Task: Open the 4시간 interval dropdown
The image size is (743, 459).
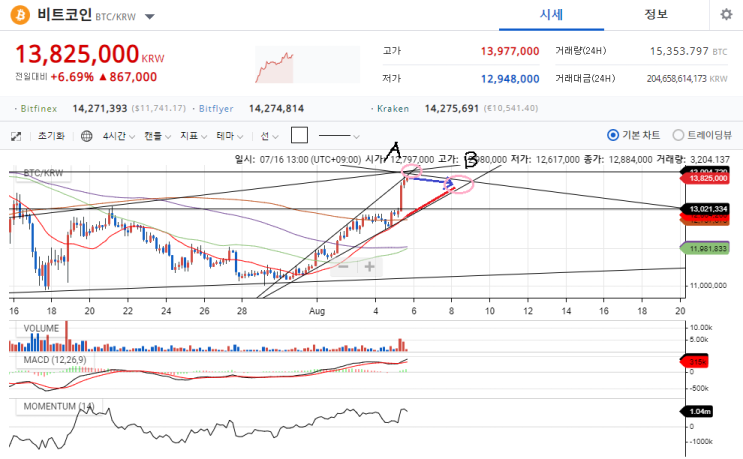Action: point(119,136)
